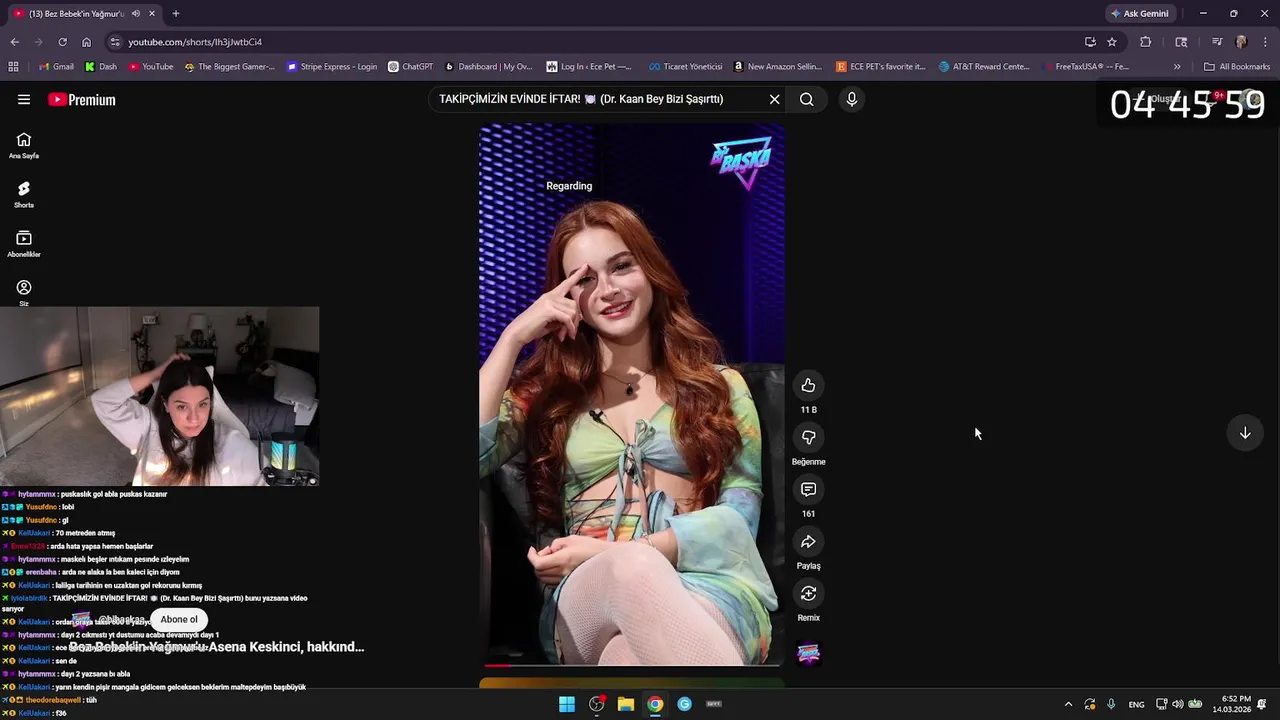Image resolution: width=1280 pixels, height=720 pixels.
Task: Open Ana Sayfa in the sidebar
Action: (24, 145)
